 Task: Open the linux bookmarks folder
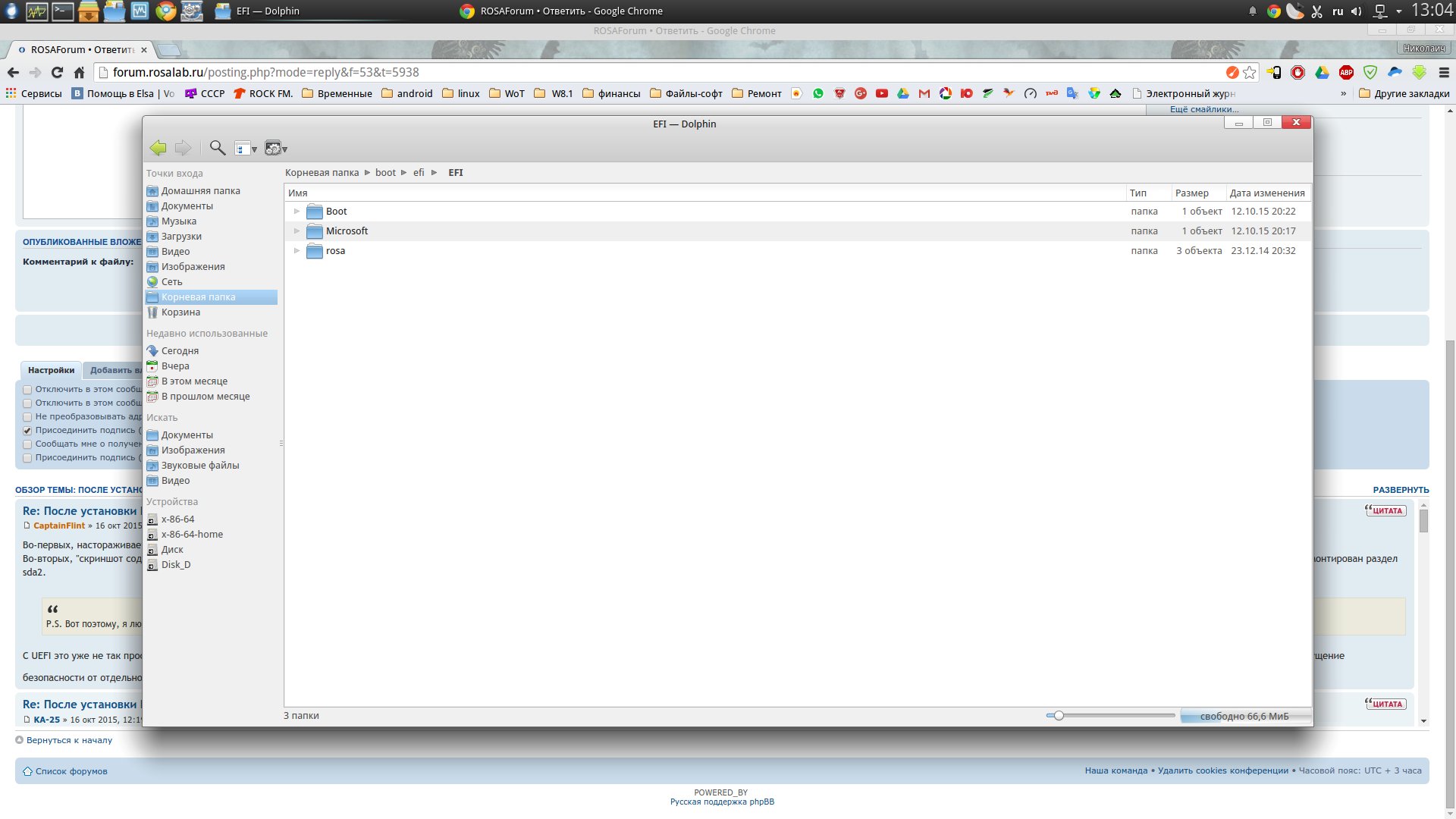click(461, 94)
